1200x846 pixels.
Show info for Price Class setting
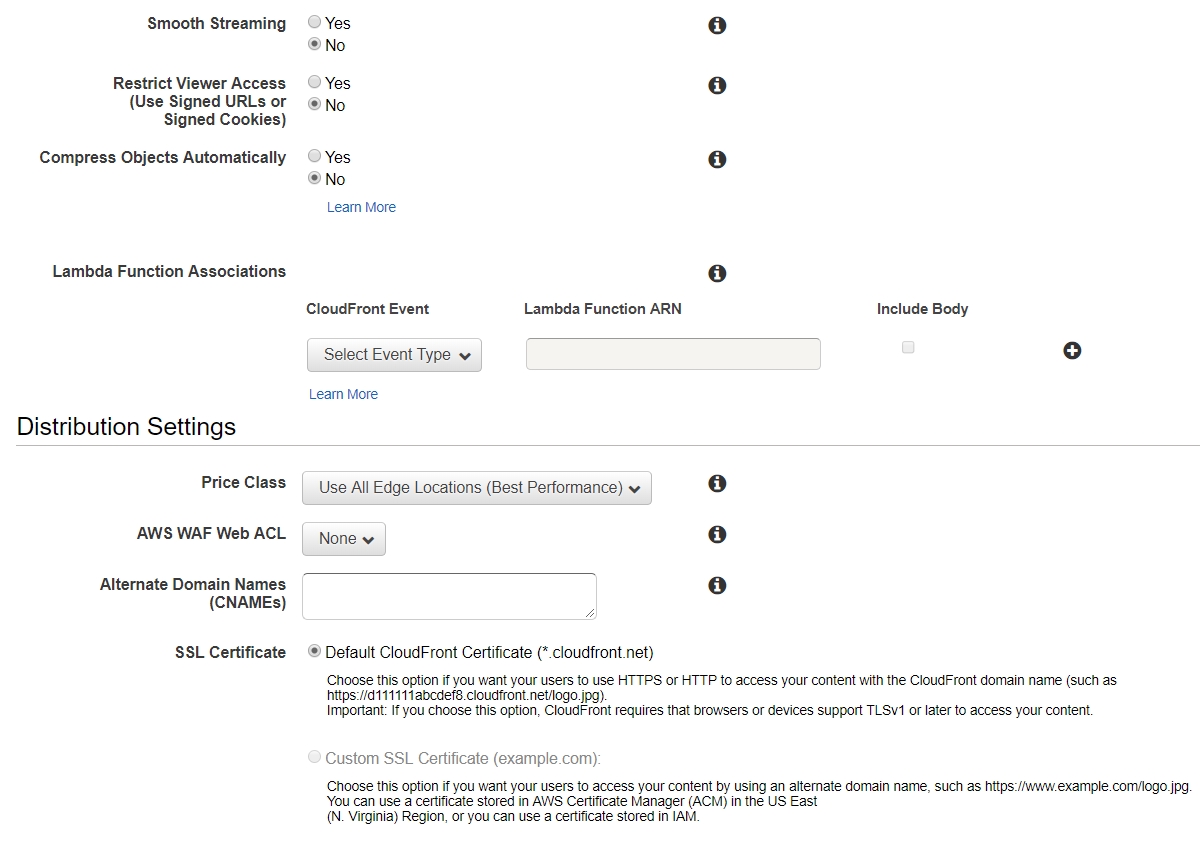coord(717,484)
